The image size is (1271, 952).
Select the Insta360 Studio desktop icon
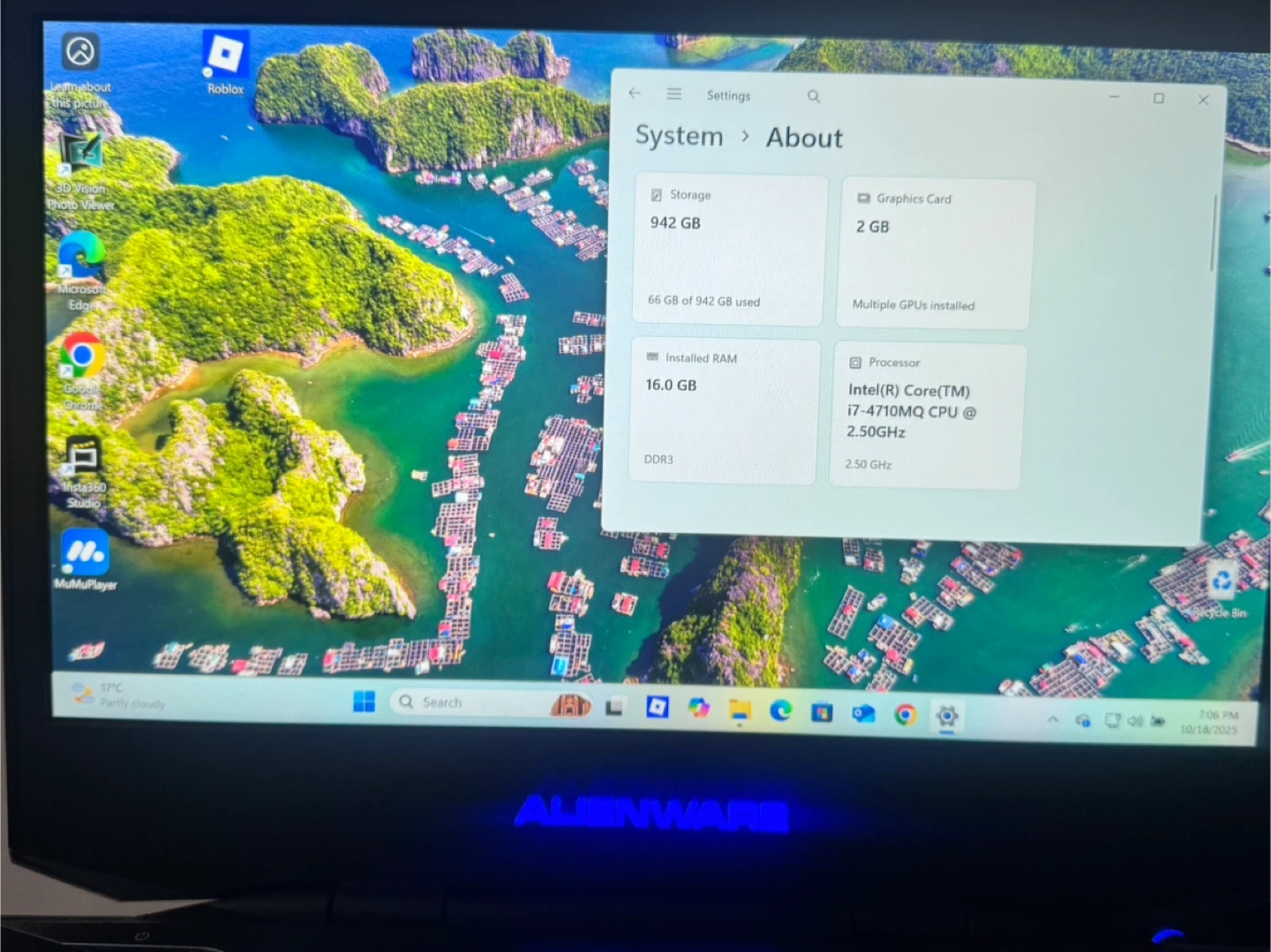83,471
